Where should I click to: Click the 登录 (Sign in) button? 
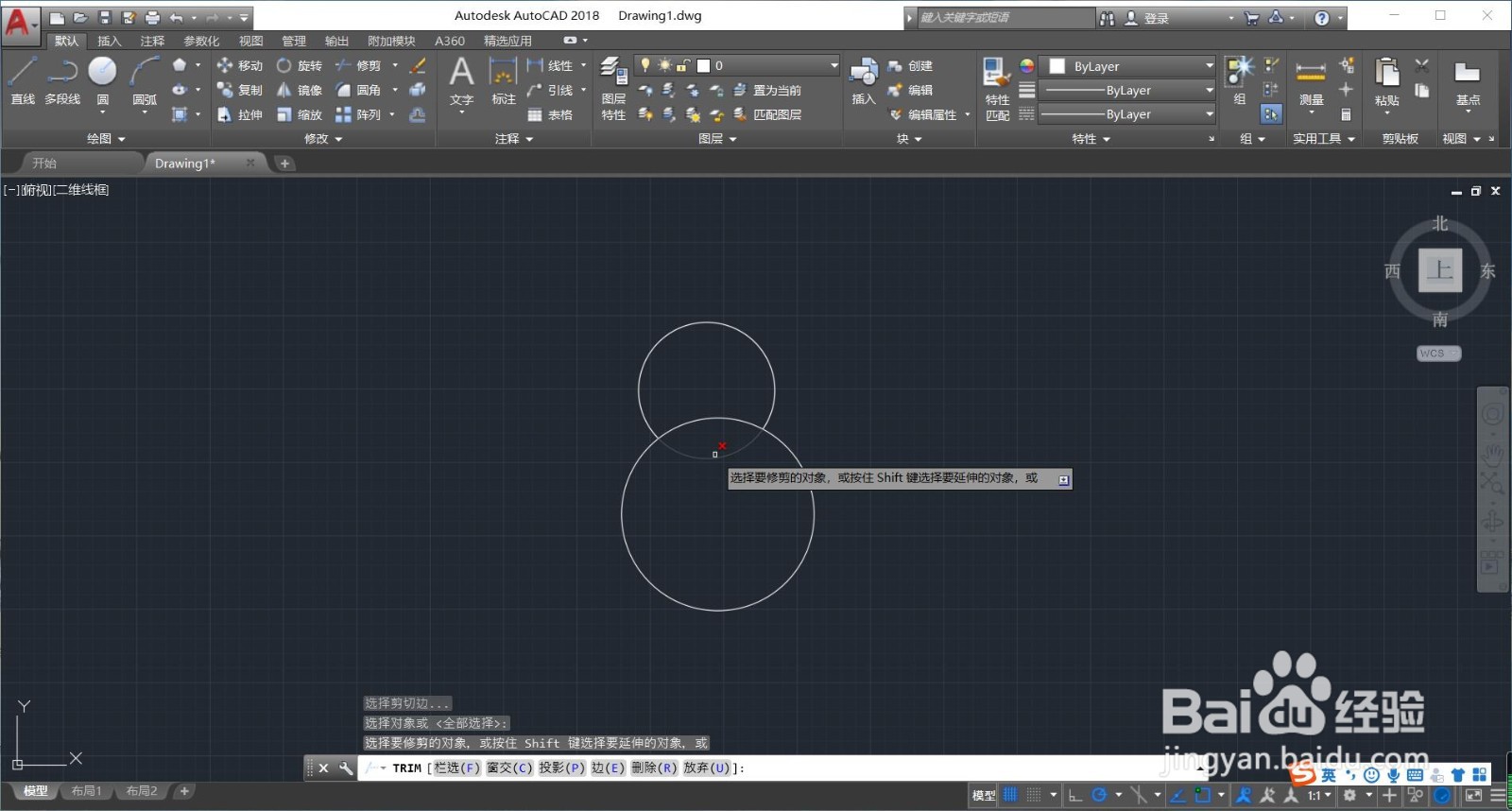(x=1147, y=18)
